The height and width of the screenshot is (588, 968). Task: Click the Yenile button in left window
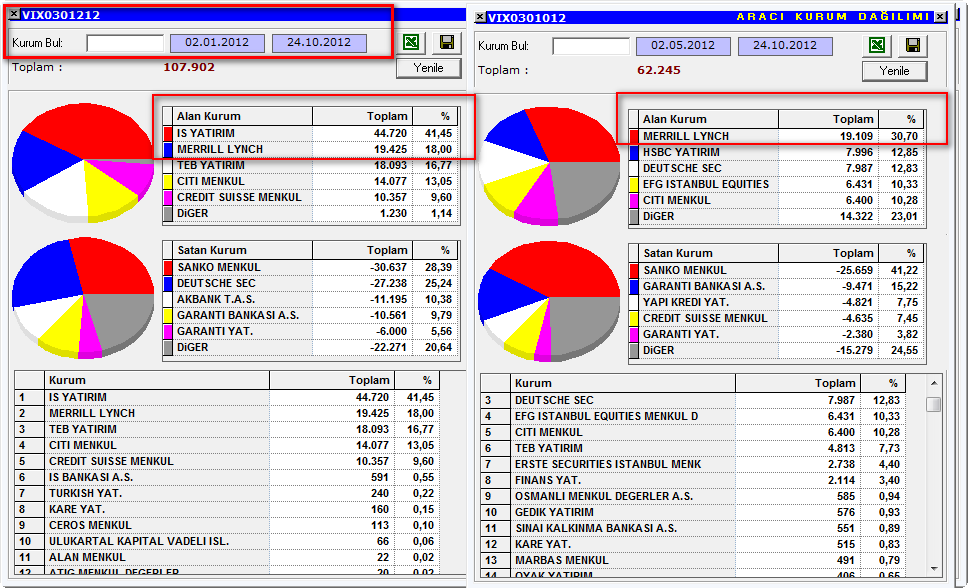pos(428,68)
